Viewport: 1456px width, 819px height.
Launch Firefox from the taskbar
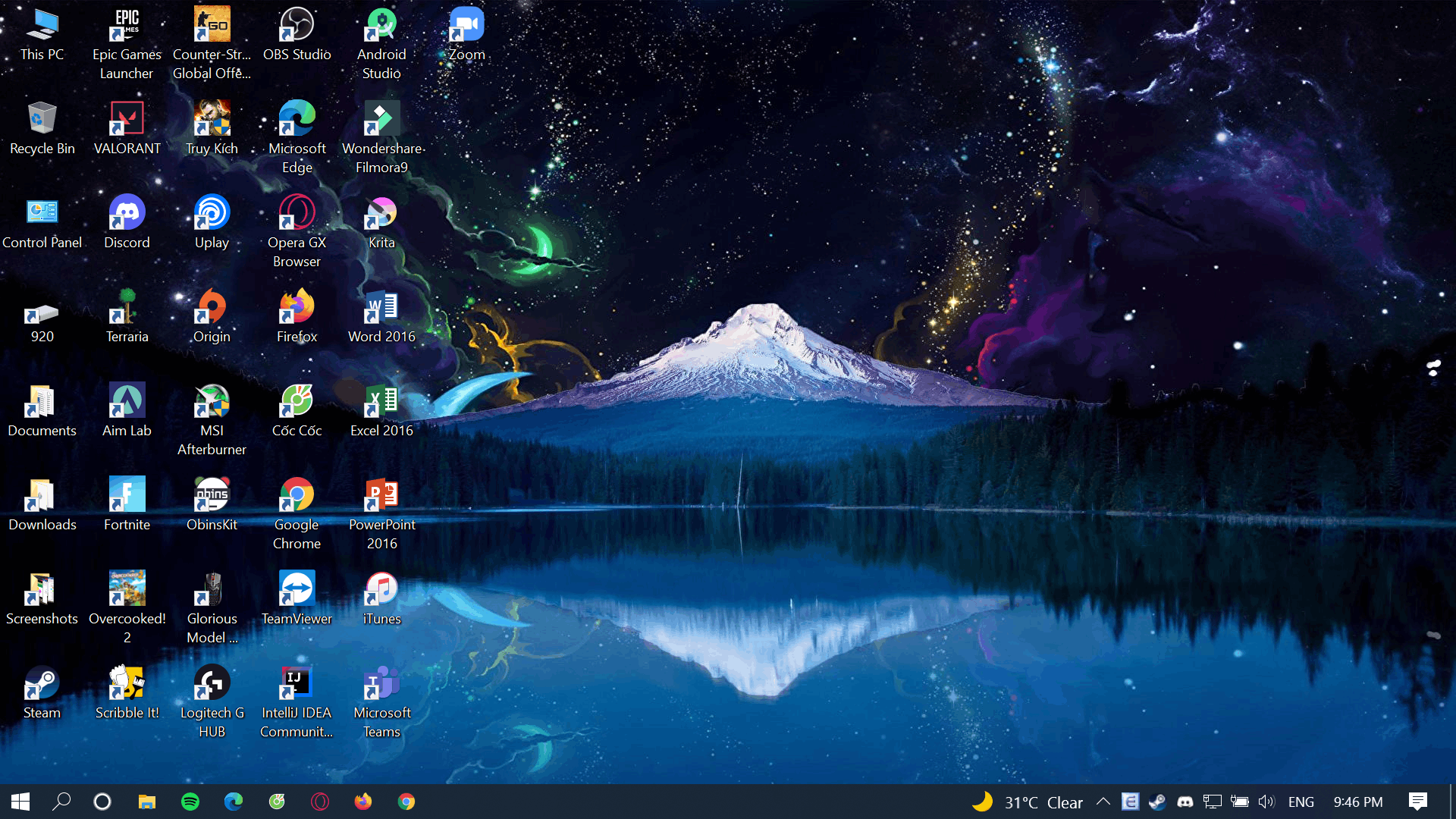pyautogui.click(x=363, y=802)
